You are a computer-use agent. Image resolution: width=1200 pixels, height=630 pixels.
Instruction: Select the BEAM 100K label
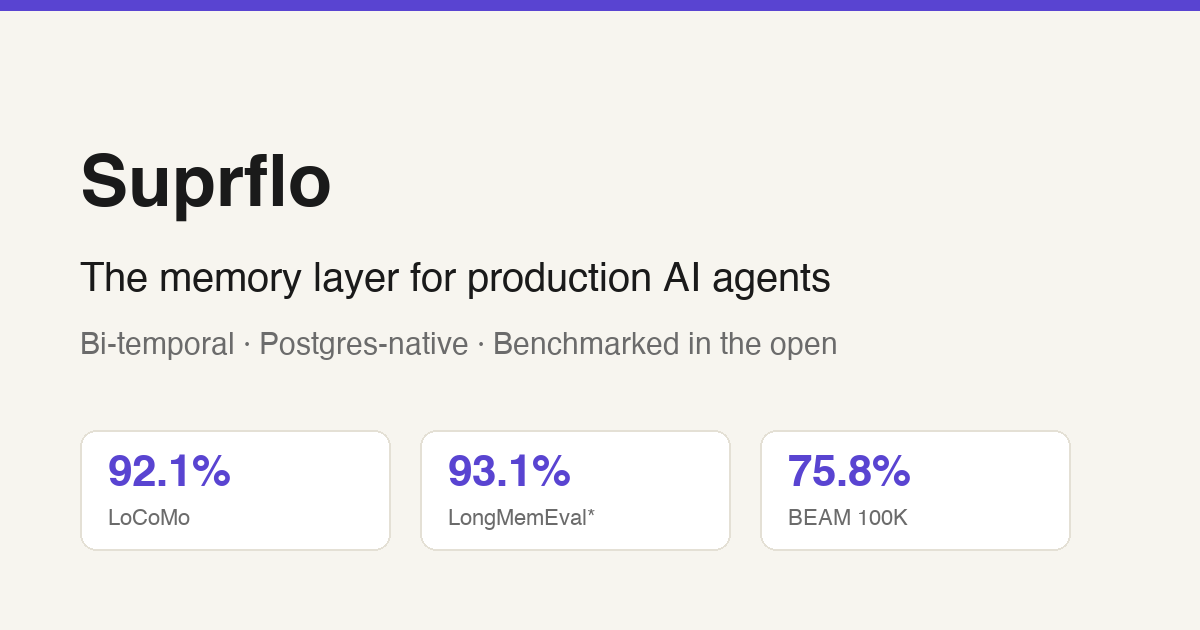pyautogui.click(x=848, y=518)
